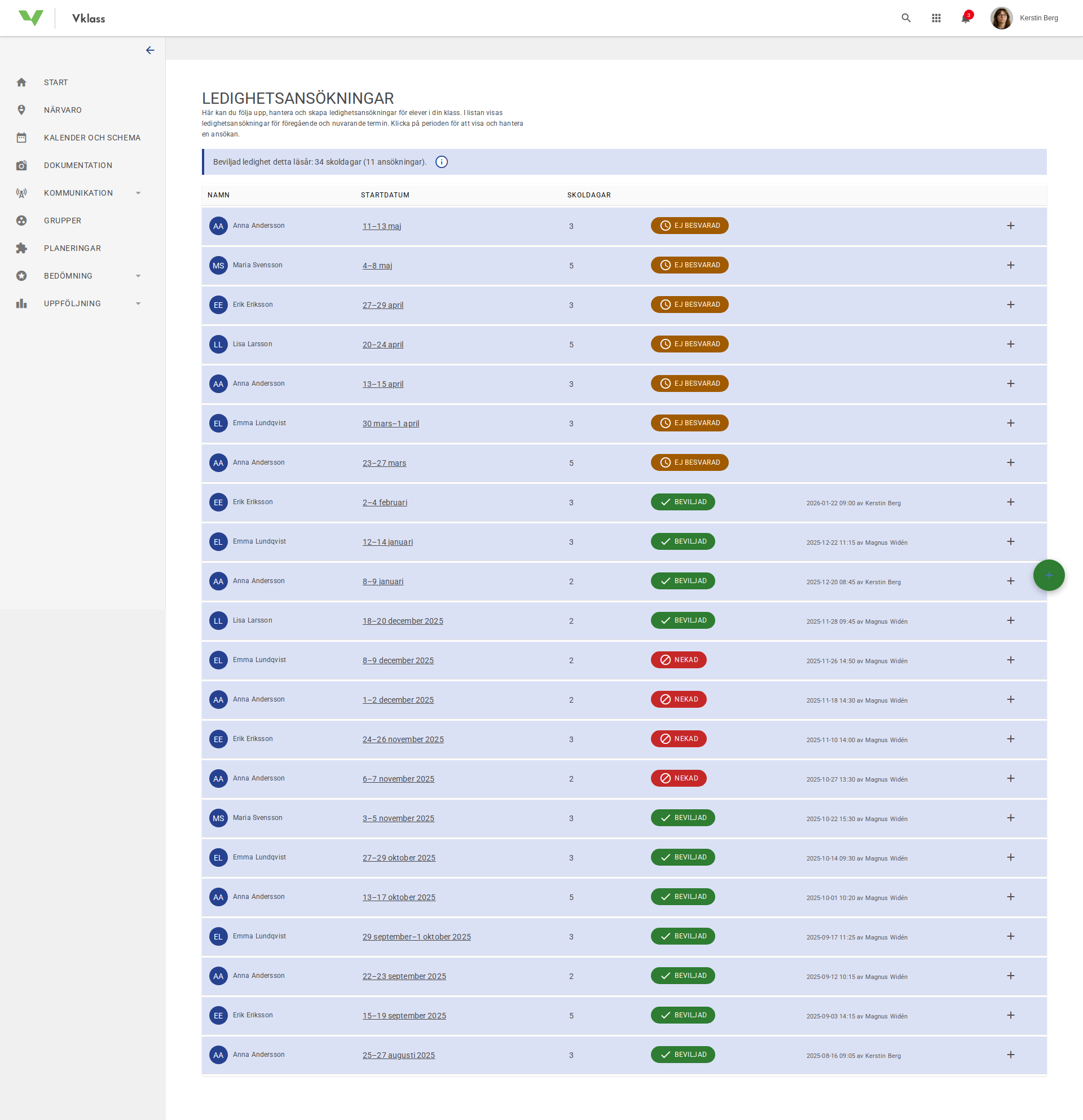The image size is (1083, 1120).
Task: Click the Startdatum column header
Action: coord(385,195)
